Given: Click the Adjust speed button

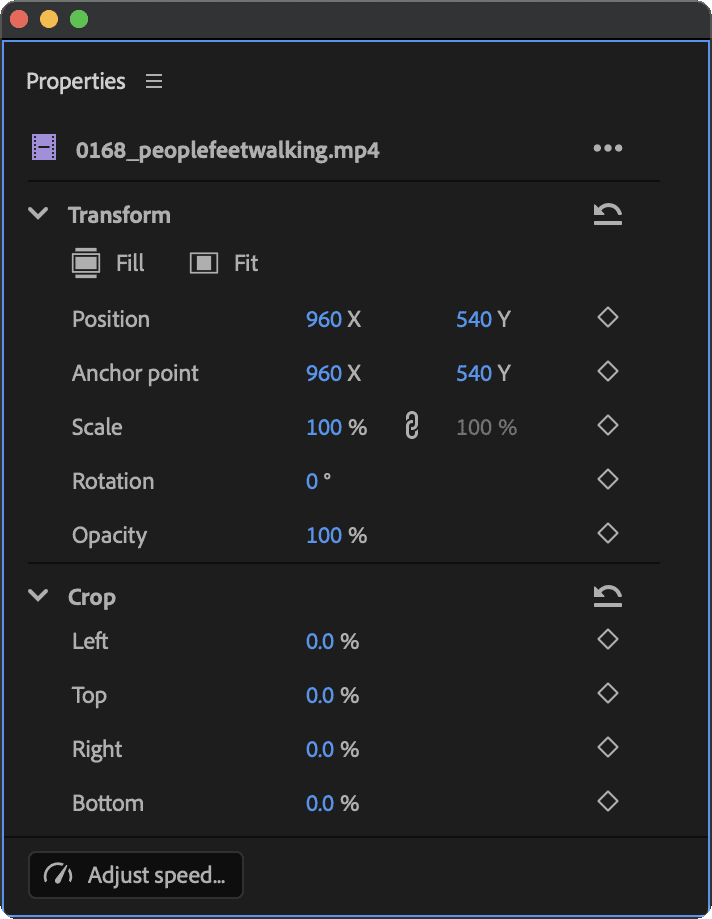Looking at the screenshot, I should pos(136,875).
